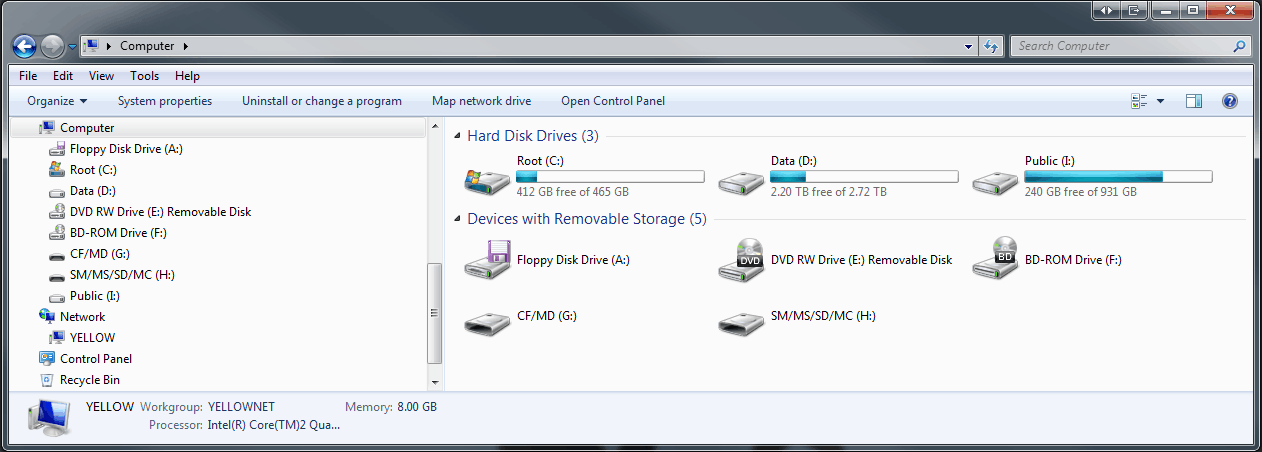Open the DVD RW Drive (E:) icon

click(741, 260)
